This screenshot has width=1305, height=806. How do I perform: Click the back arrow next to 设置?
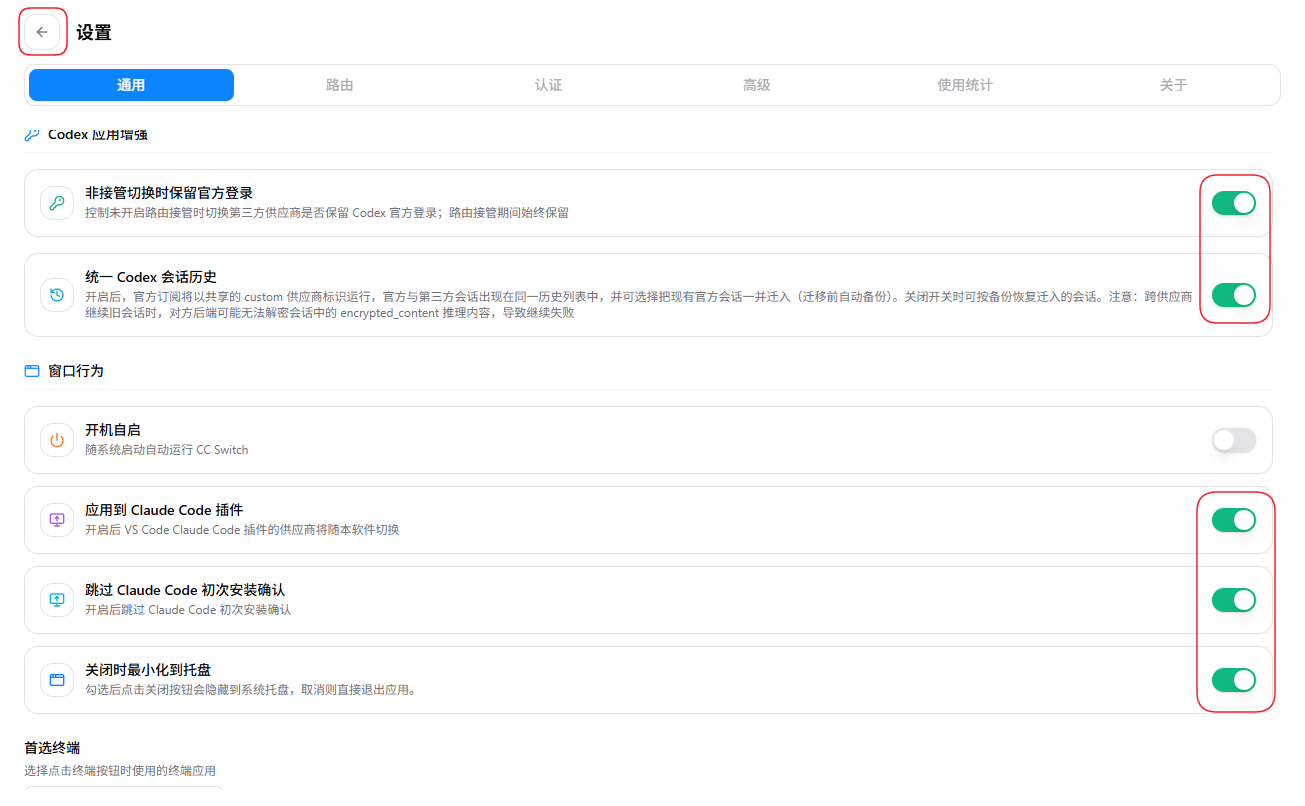coord(42,32)
